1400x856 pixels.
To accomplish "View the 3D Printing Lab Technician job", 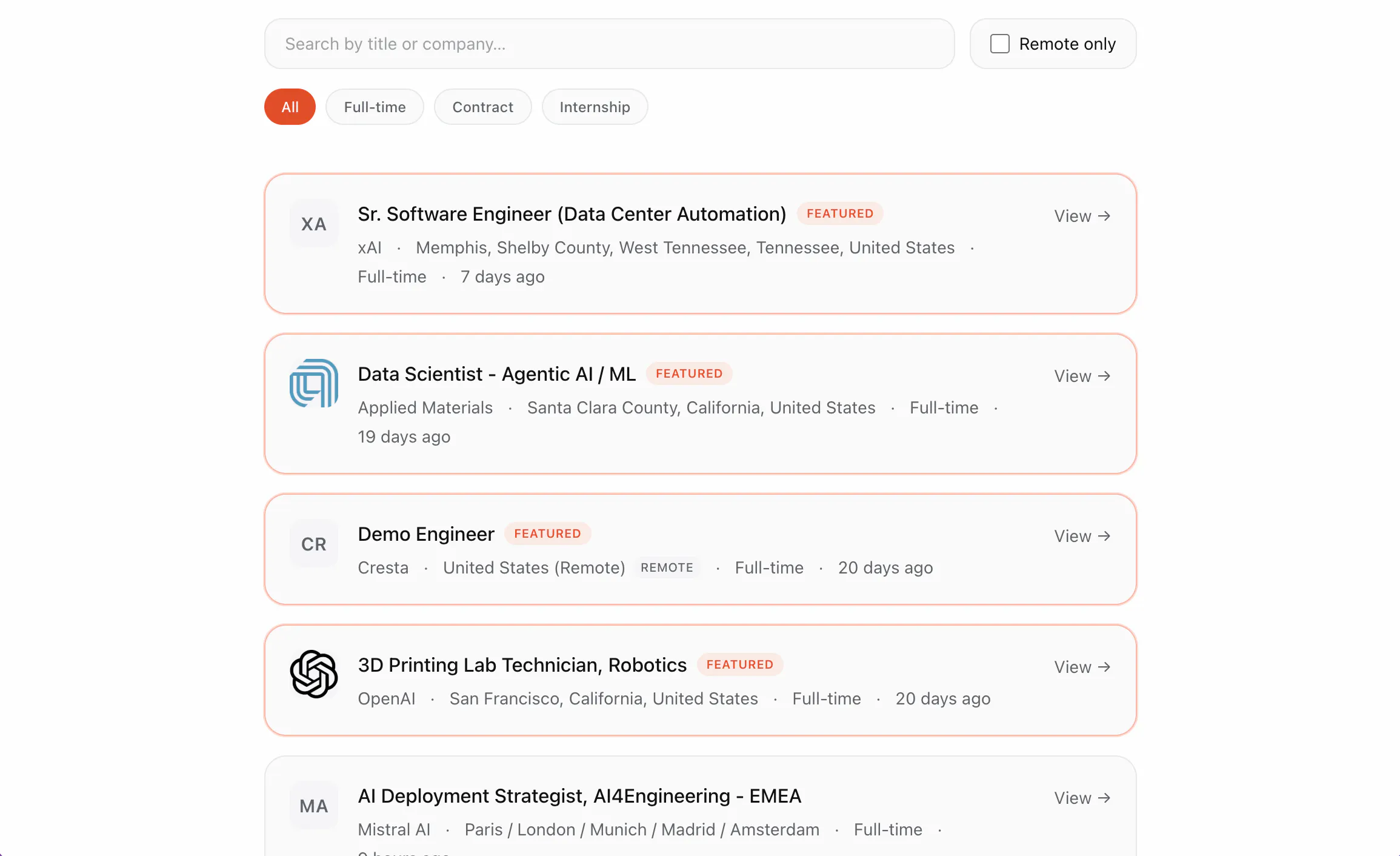I will click(x=1082, y=667).
